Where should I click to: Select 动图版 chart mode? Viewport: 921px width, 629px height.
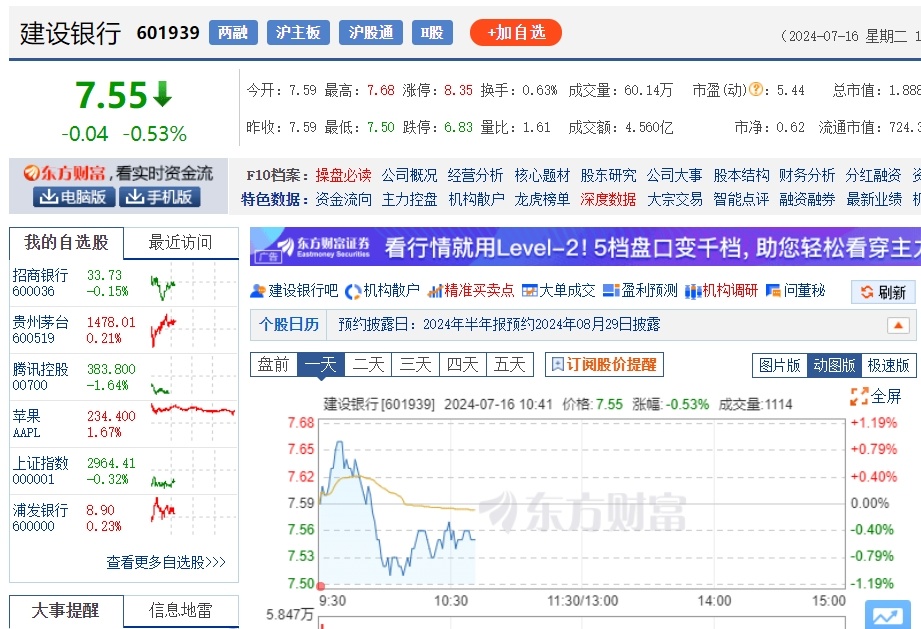coord(834,365)
